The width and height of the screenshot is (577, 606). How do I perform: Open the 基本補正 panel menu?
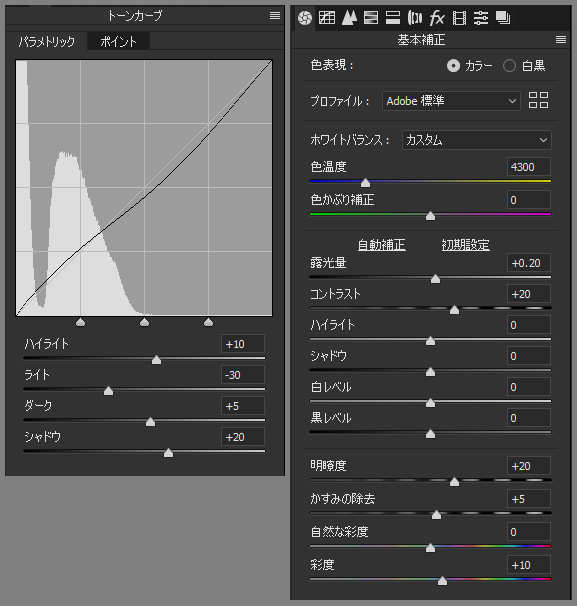561,40
